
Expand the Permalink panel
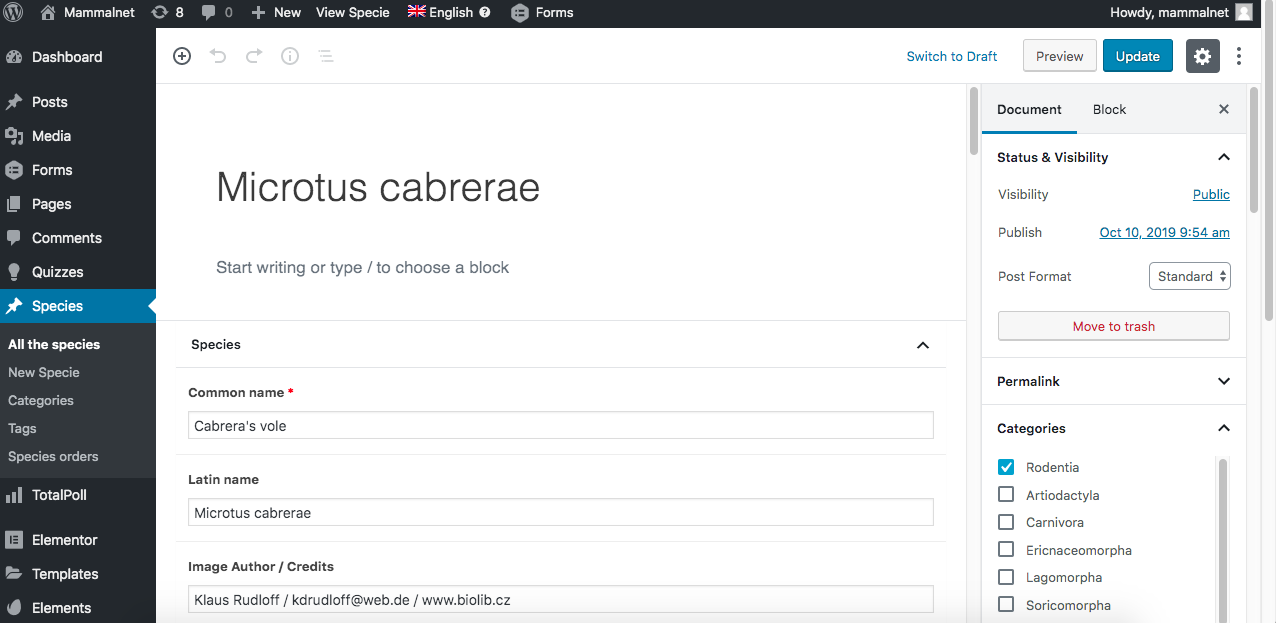[x=1223, y=381]
